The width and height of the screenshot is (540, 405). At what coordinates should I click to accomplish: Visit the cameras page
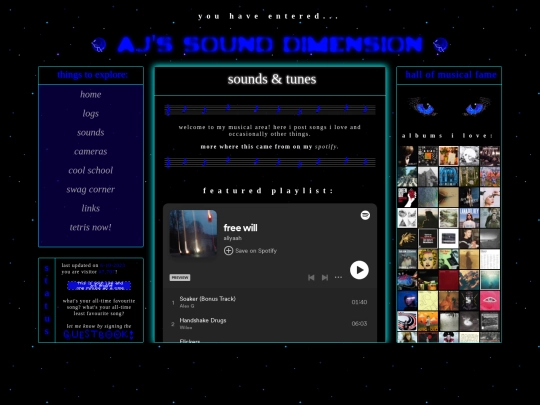(91, 151)
